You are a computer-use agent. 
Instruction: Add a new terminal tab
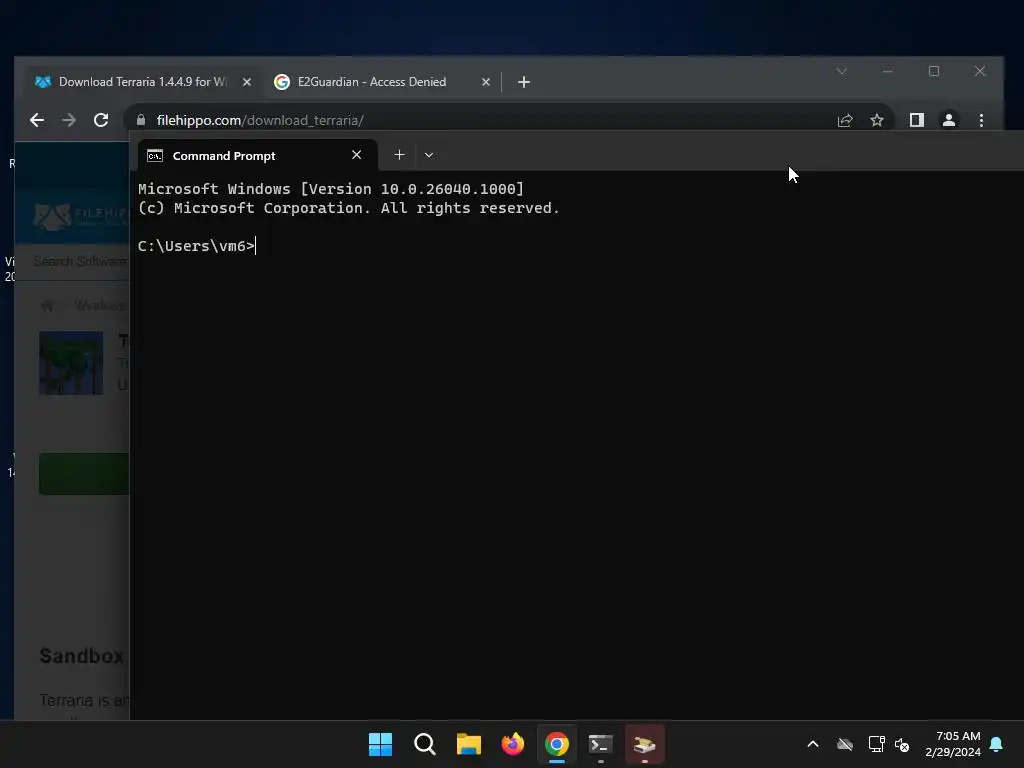[400, 155]
